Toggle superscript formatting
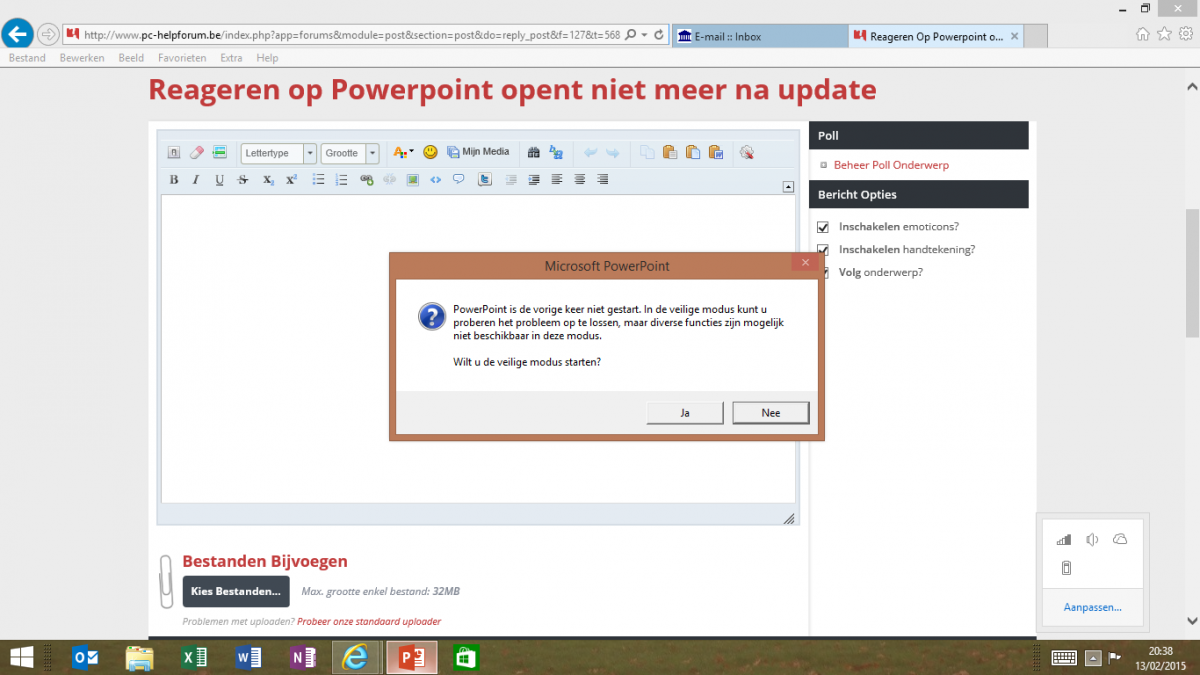 291,180
